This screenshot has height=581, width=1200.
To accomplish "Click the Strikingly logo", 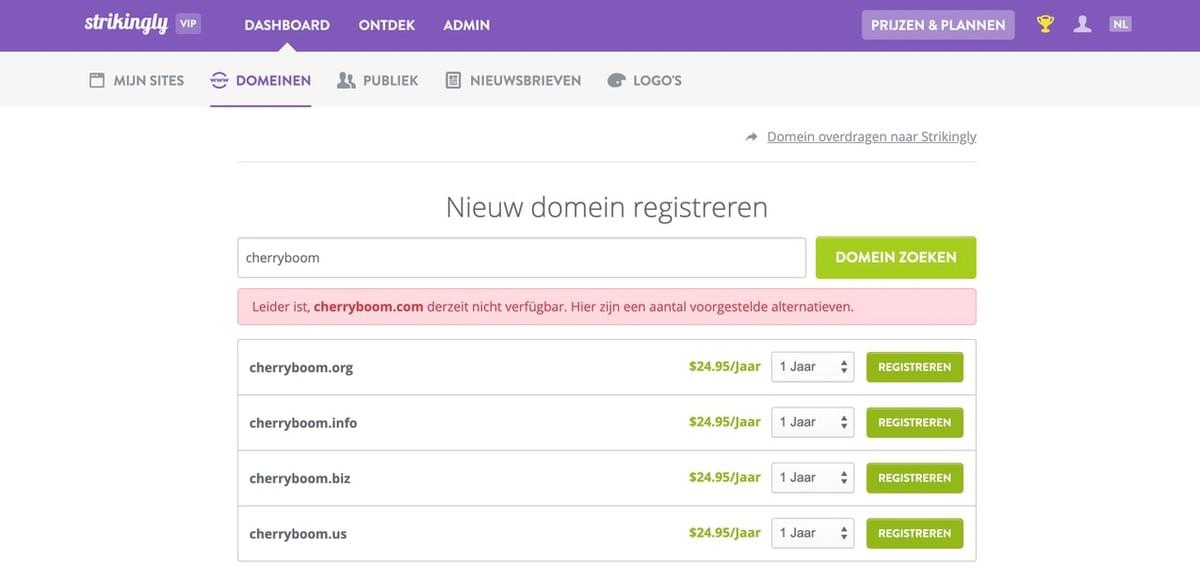I will 127,23.
